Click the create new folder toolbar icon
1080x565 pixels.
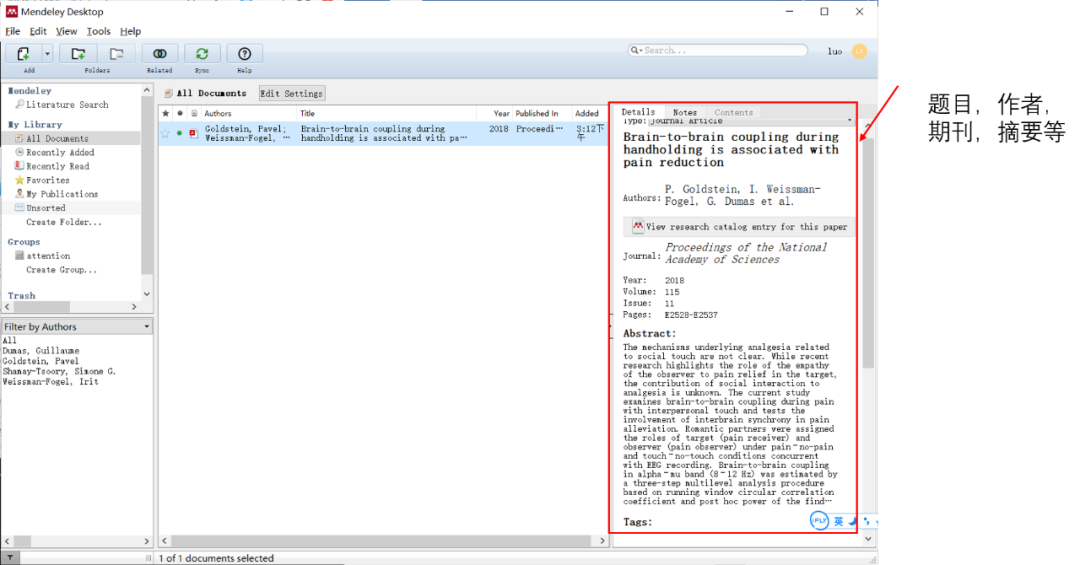[78, 54]
